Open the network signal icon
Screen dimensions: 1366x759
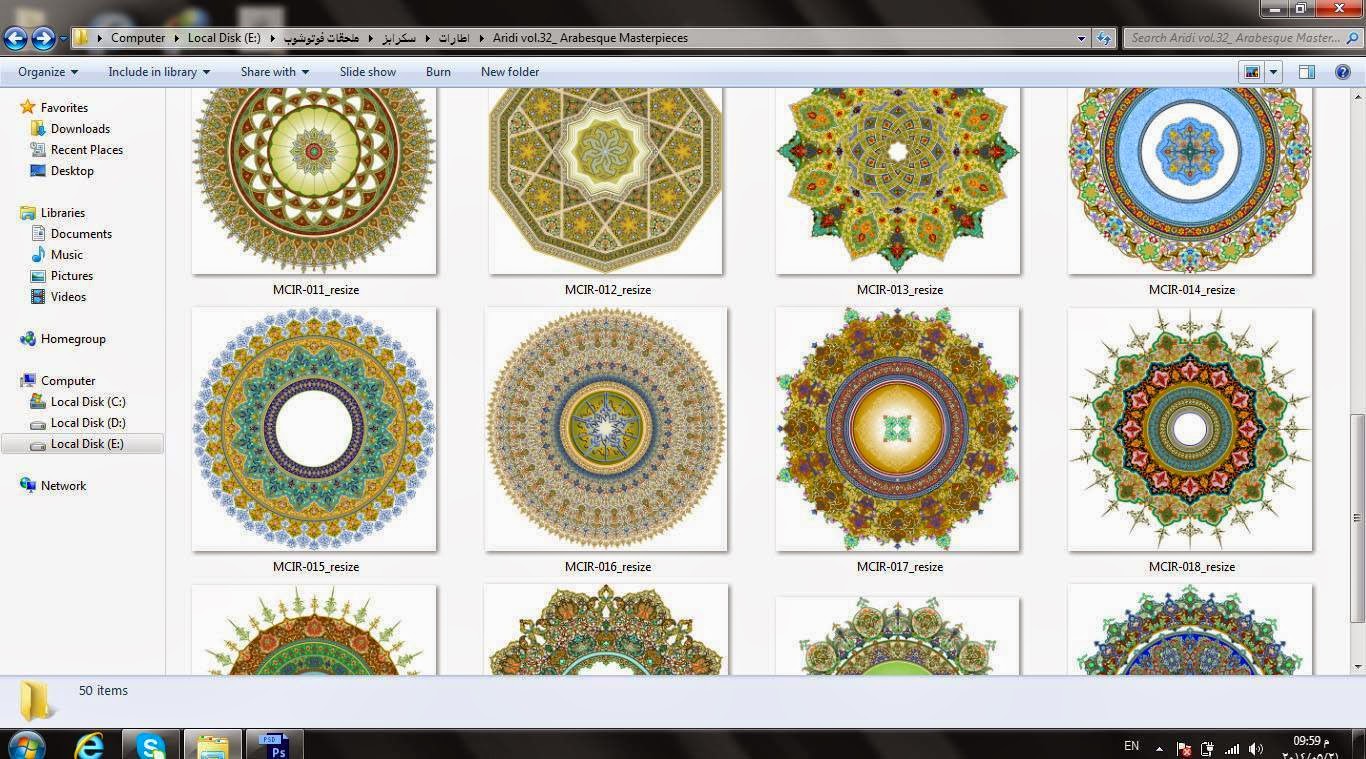click(1232, 748)
